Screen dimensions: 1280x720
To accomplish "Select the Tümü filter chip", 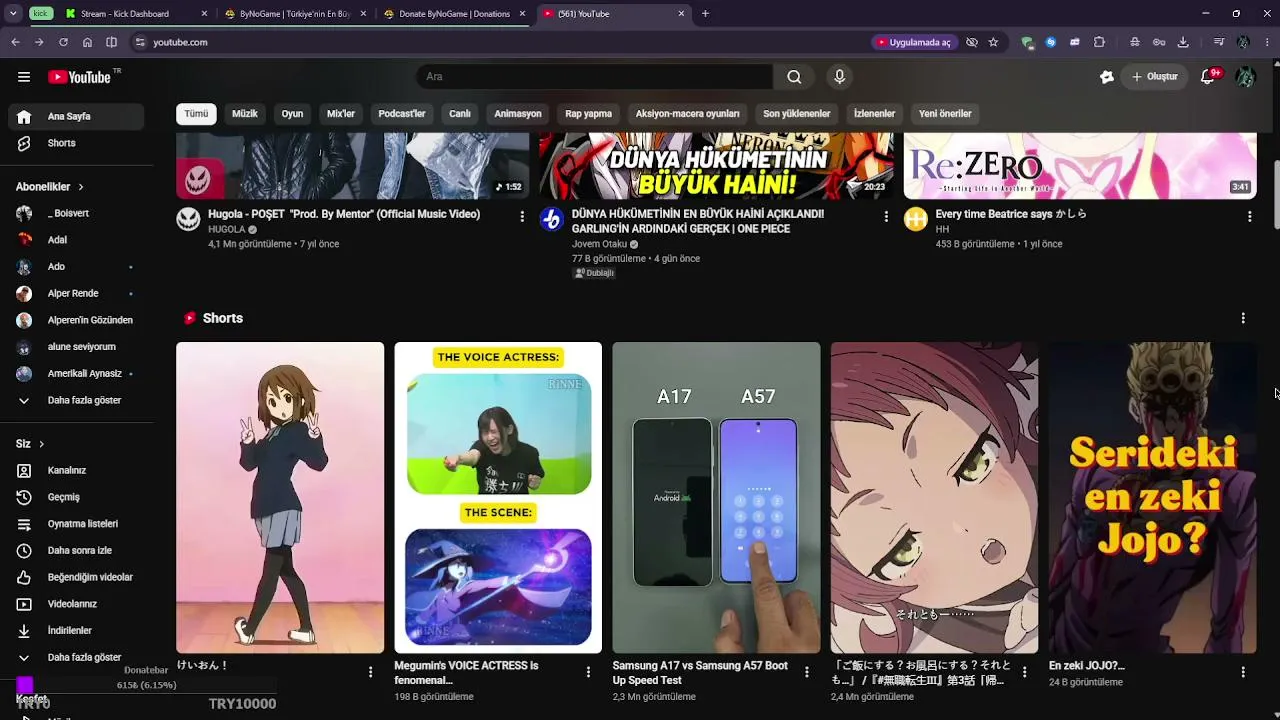I will pos(196,114).
